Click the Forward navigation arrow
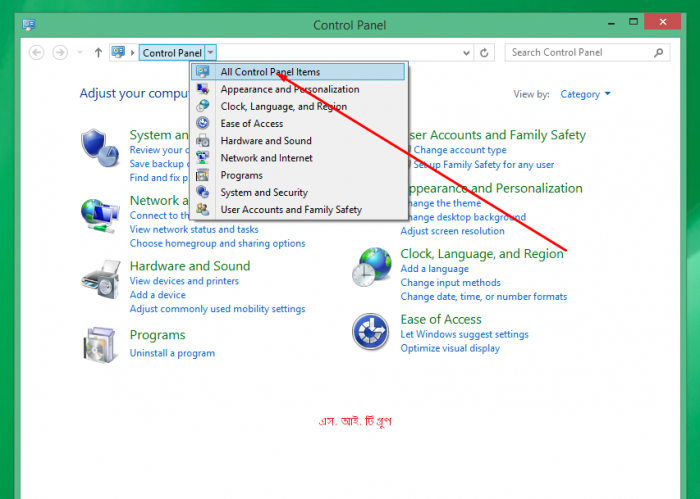 click(x=60, y=53)
